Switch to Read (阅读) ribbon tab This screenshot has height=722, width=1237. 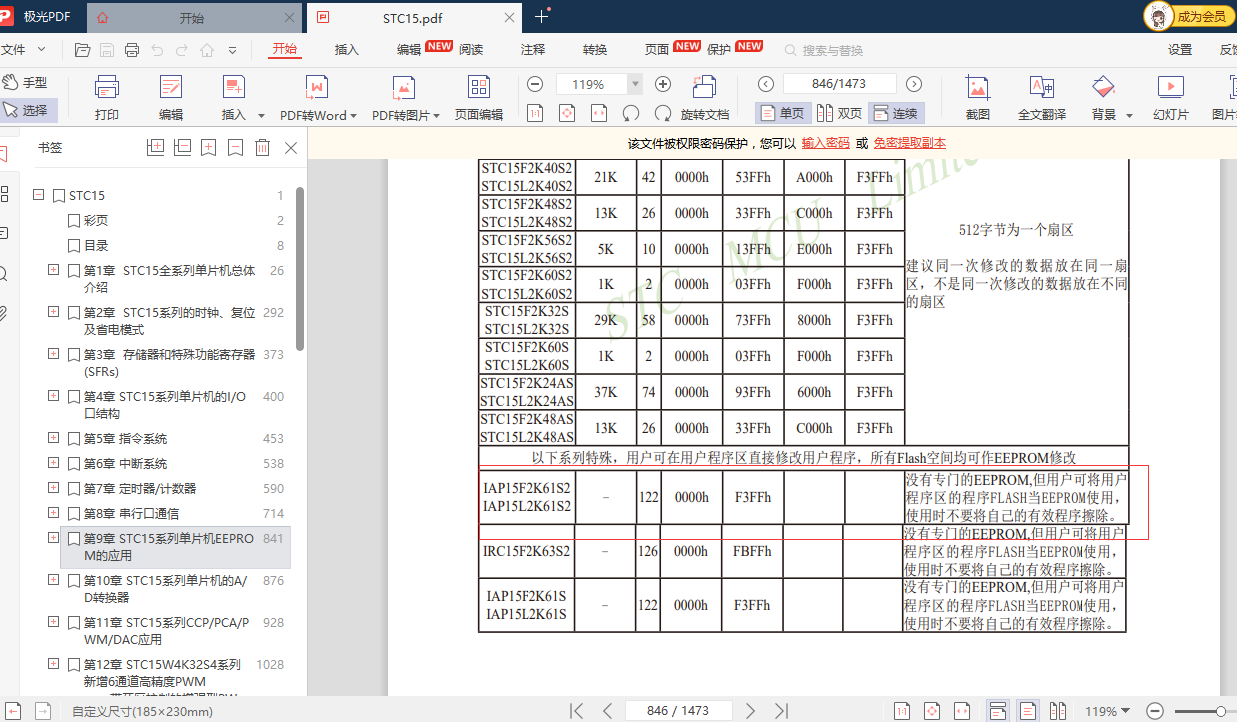[471, 50]
